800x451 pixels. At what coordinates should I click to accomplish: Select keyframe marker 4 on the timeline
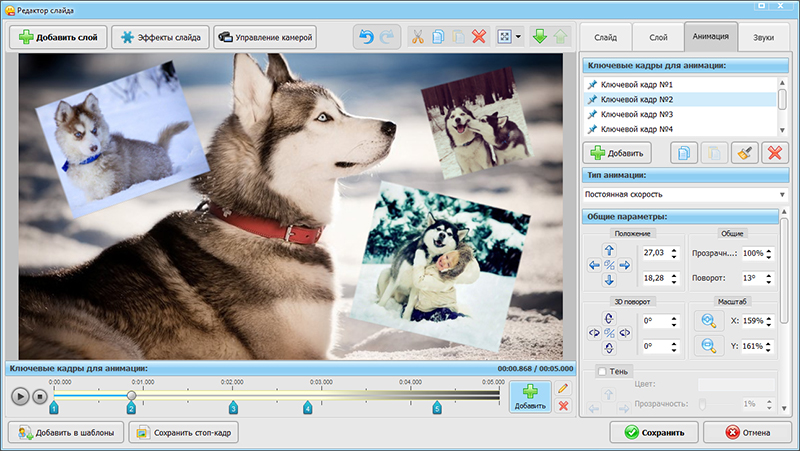click(308, 408)
